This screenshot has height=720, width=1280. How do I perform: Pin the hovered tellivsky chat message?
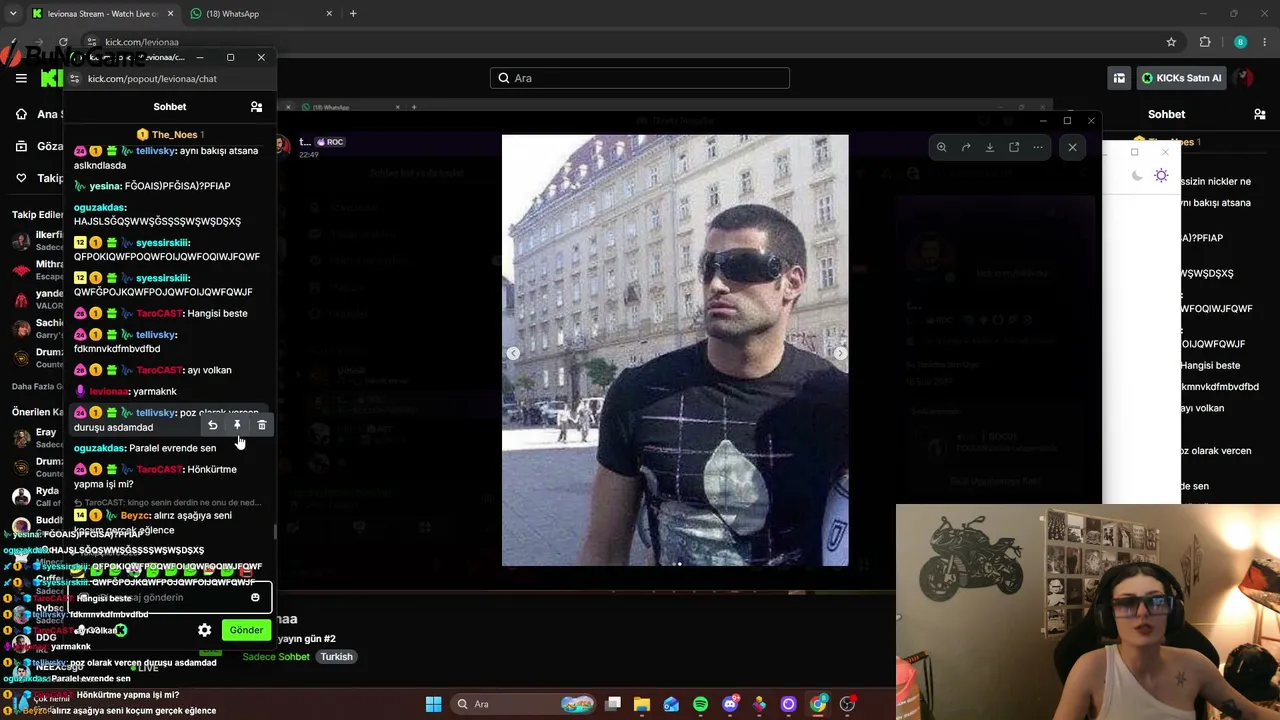coord(237,425)
